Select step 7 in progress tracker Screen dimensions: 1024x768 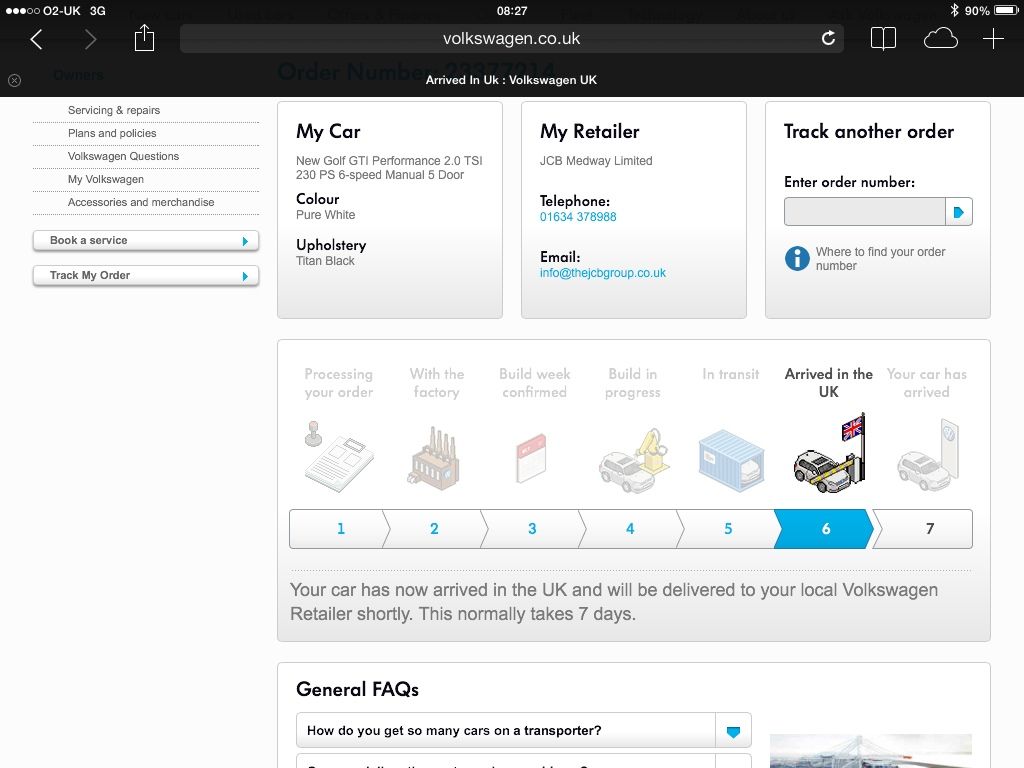point(924,529)
